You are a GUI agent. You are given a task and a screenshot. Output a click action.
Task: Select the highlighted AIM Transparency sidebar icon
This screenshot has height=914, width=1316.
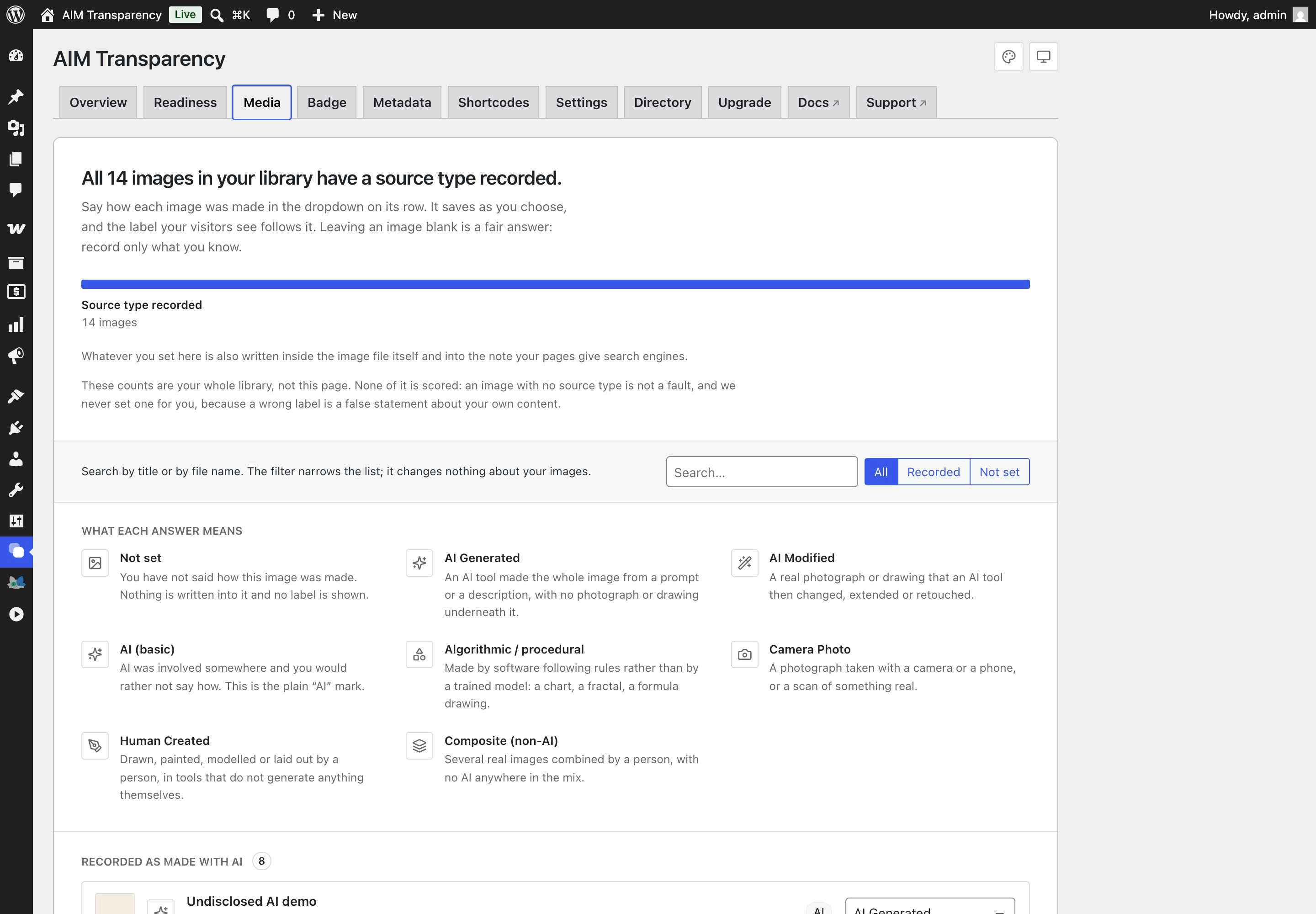coord(16,552)
